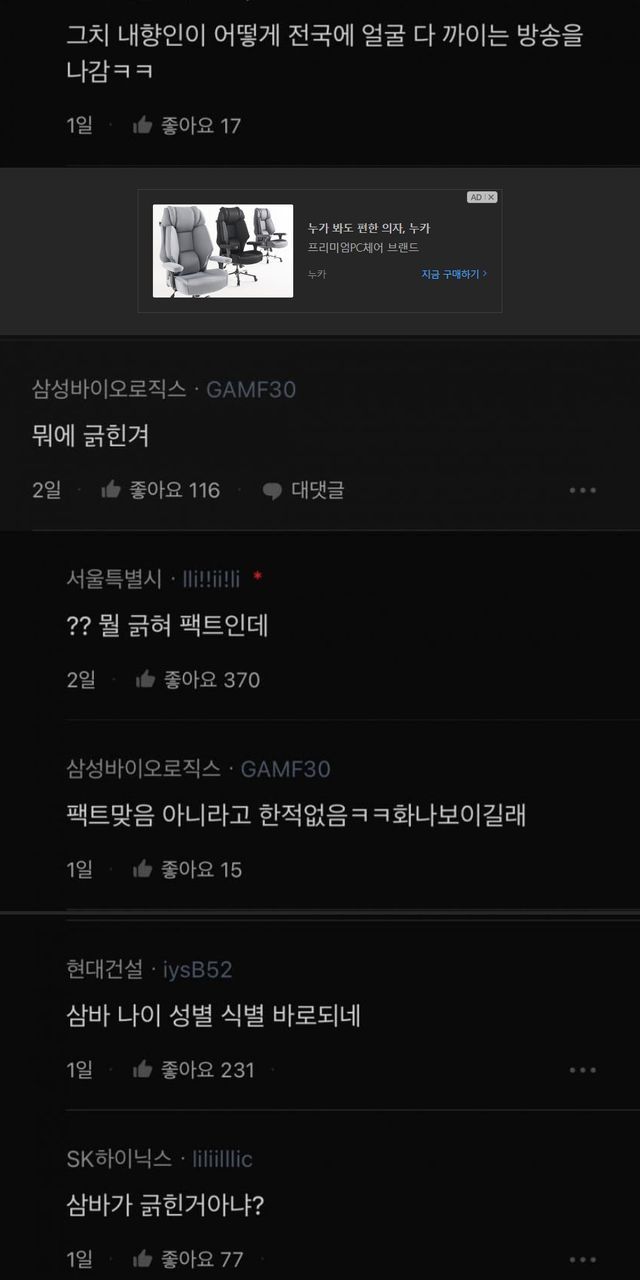
Task: Open the 서울특별시 commenter profile
Action: pyautogui.click(x=114, y=578)
